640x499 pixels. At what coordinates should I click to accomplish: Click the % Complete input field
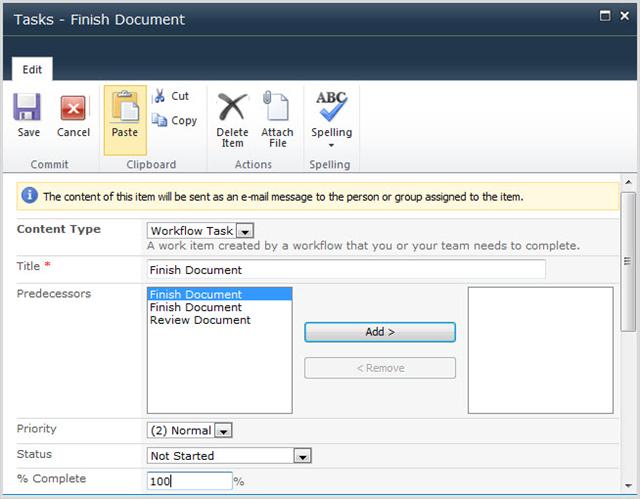point(189,481)
